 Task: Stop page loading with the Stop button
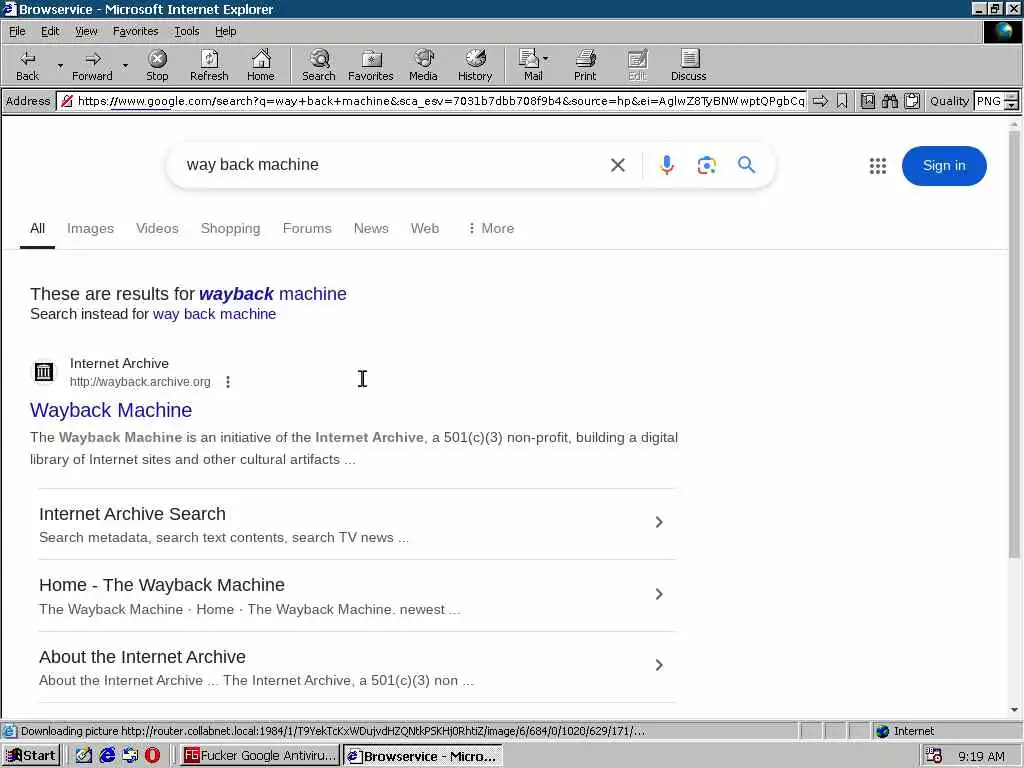pos(157,65)
